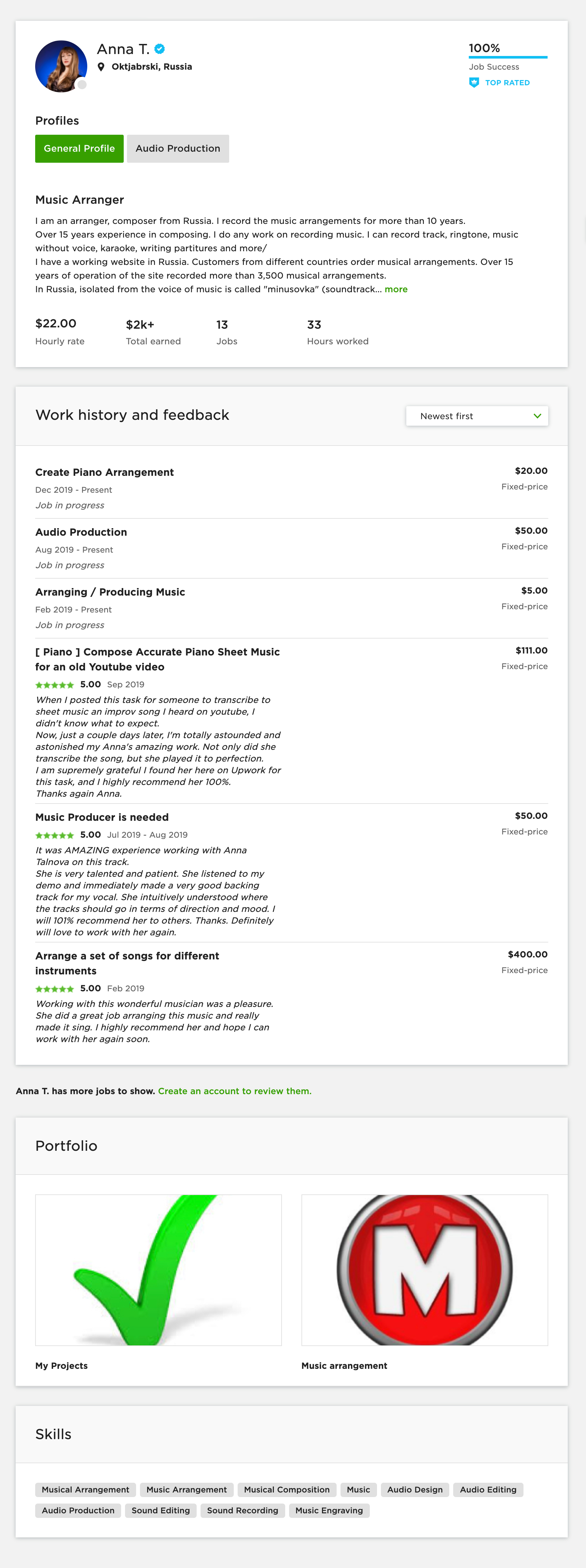Click Anna T.'s profile photo

coord(61,66)
